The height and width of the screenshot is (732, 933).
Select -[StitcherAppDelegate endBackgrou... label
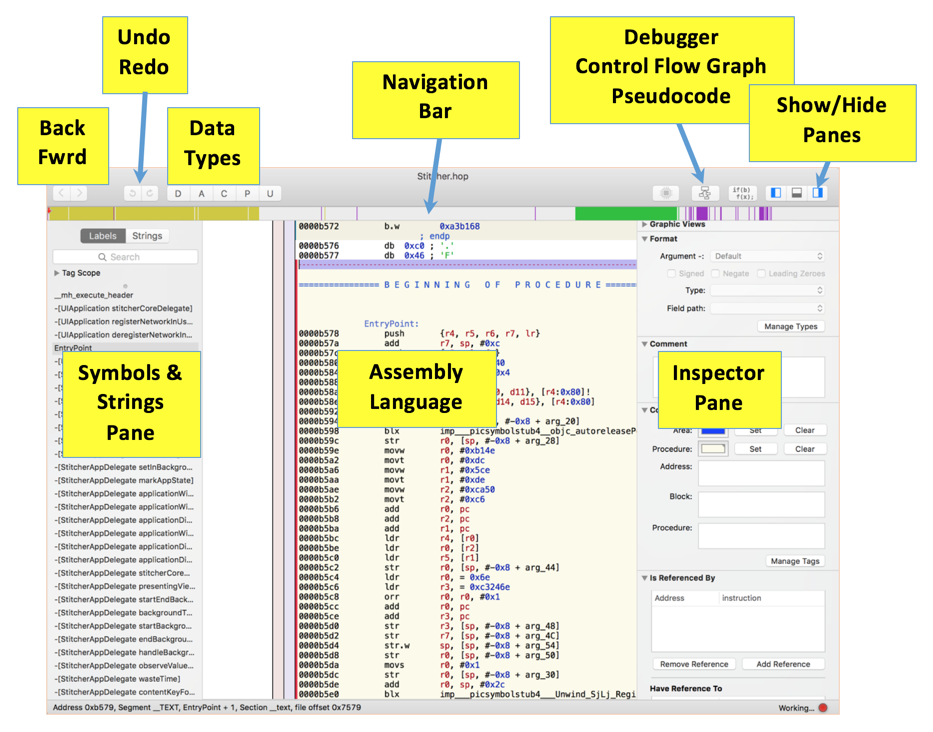[124, 639]
